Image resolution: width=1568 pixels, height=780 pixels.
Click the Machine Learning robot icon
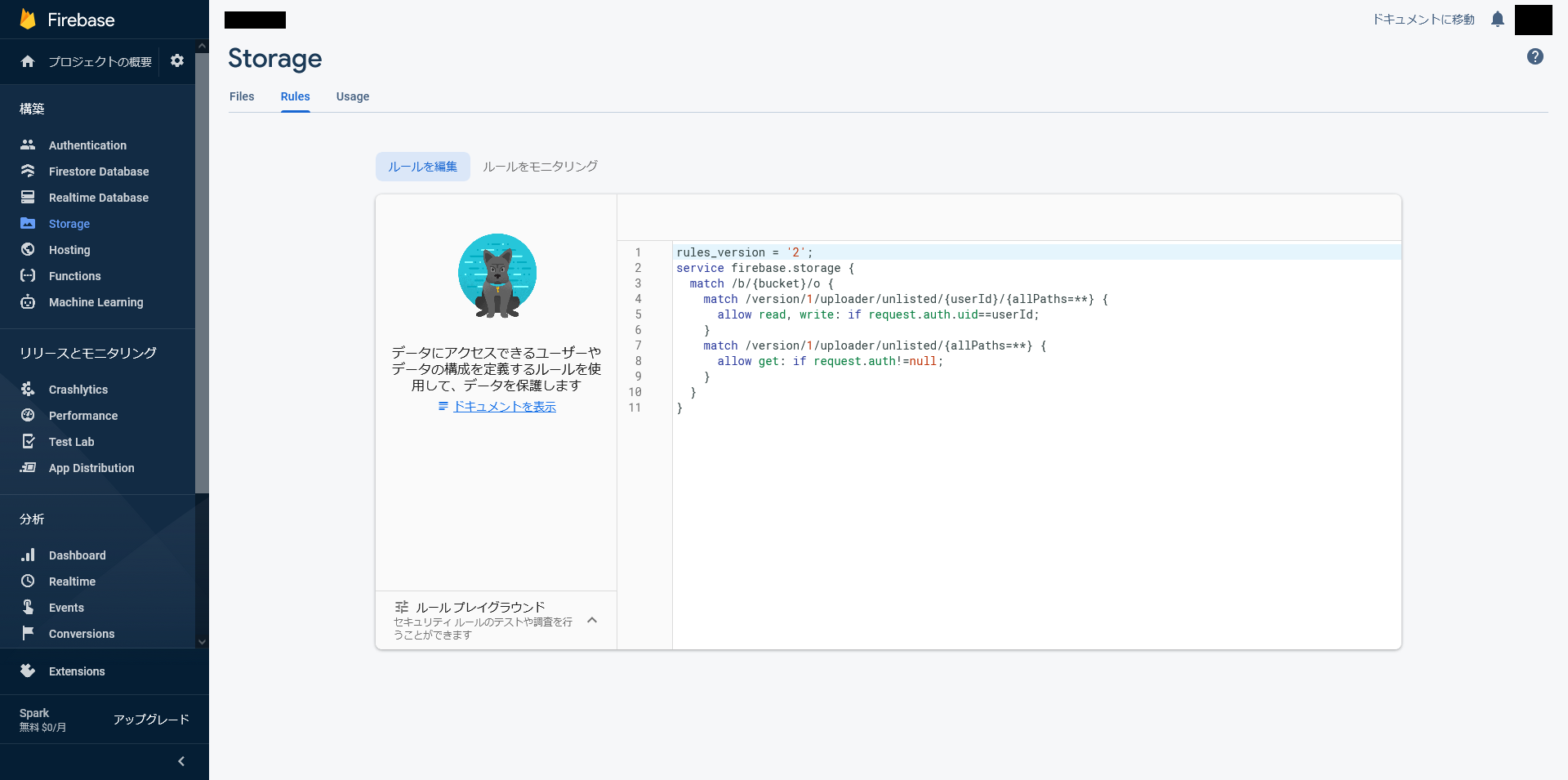pyautogui.click(x=28, y=302)
